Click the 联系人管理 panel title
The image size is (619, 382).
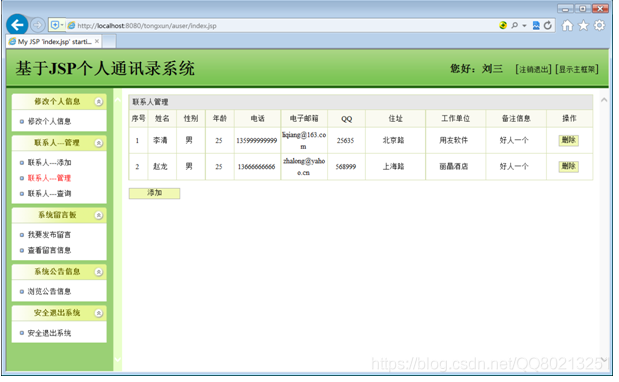pos(150,102)
